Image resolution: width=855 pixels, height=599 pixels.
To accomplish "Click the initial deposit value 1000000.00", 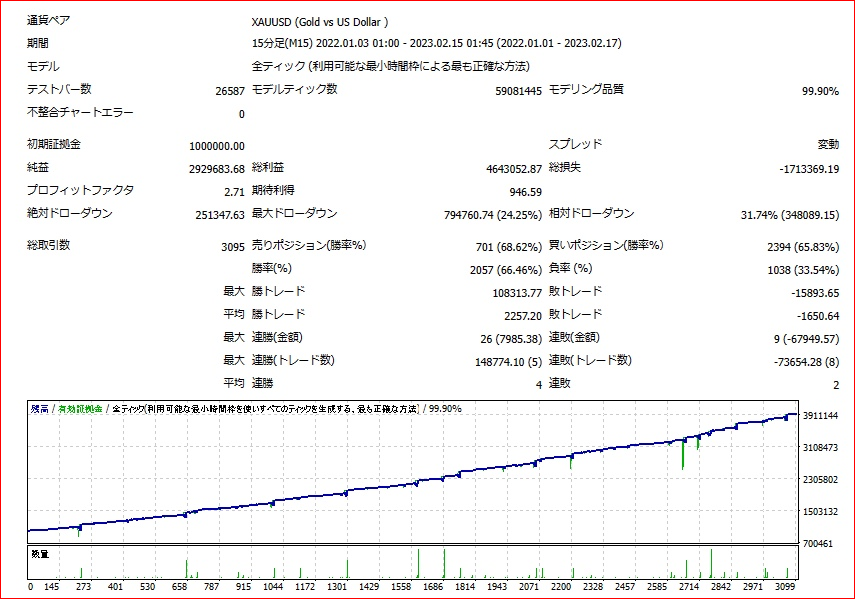I will (216, 147).
